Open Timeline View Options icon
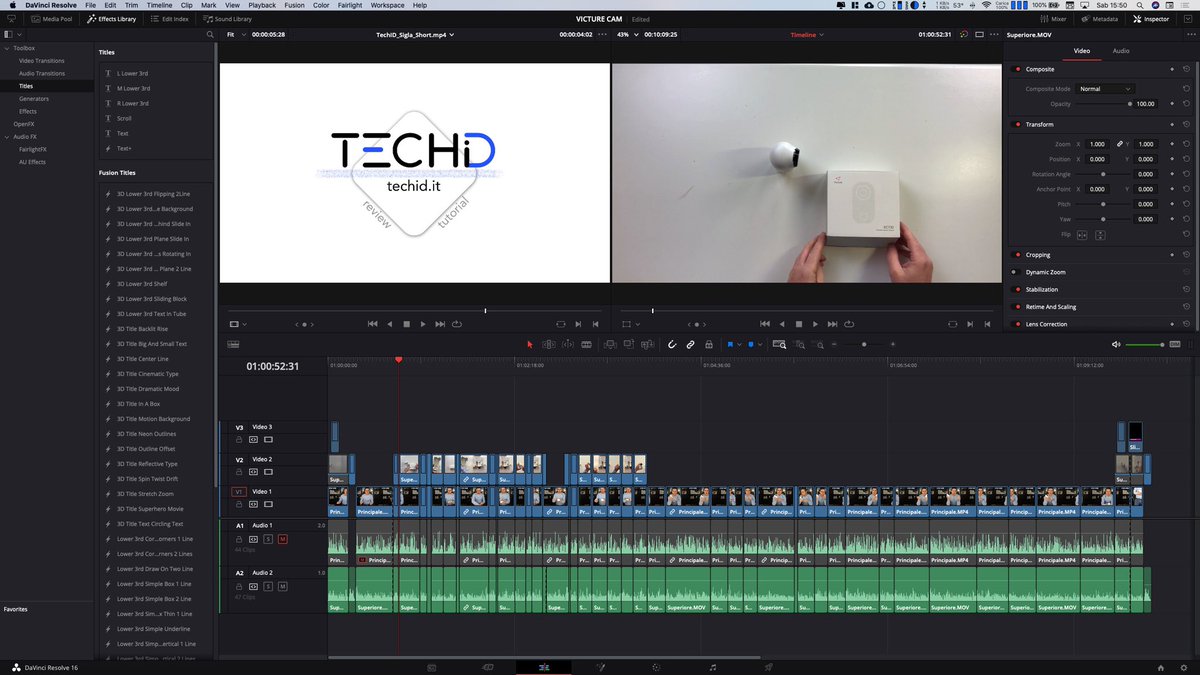Screen dimensions: 1200x675 tap(233, 344)
